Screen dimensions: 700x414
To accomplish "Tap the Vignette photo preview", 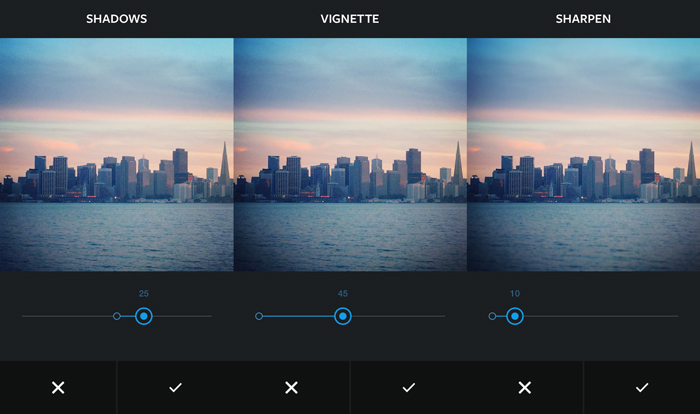I will (x=350, y=154).
